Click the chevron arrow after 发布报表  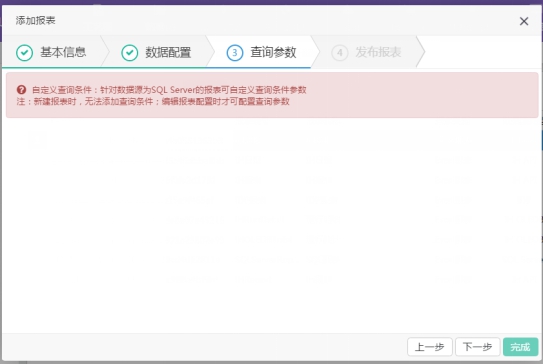pyautogui.click(x=420, y=52)
